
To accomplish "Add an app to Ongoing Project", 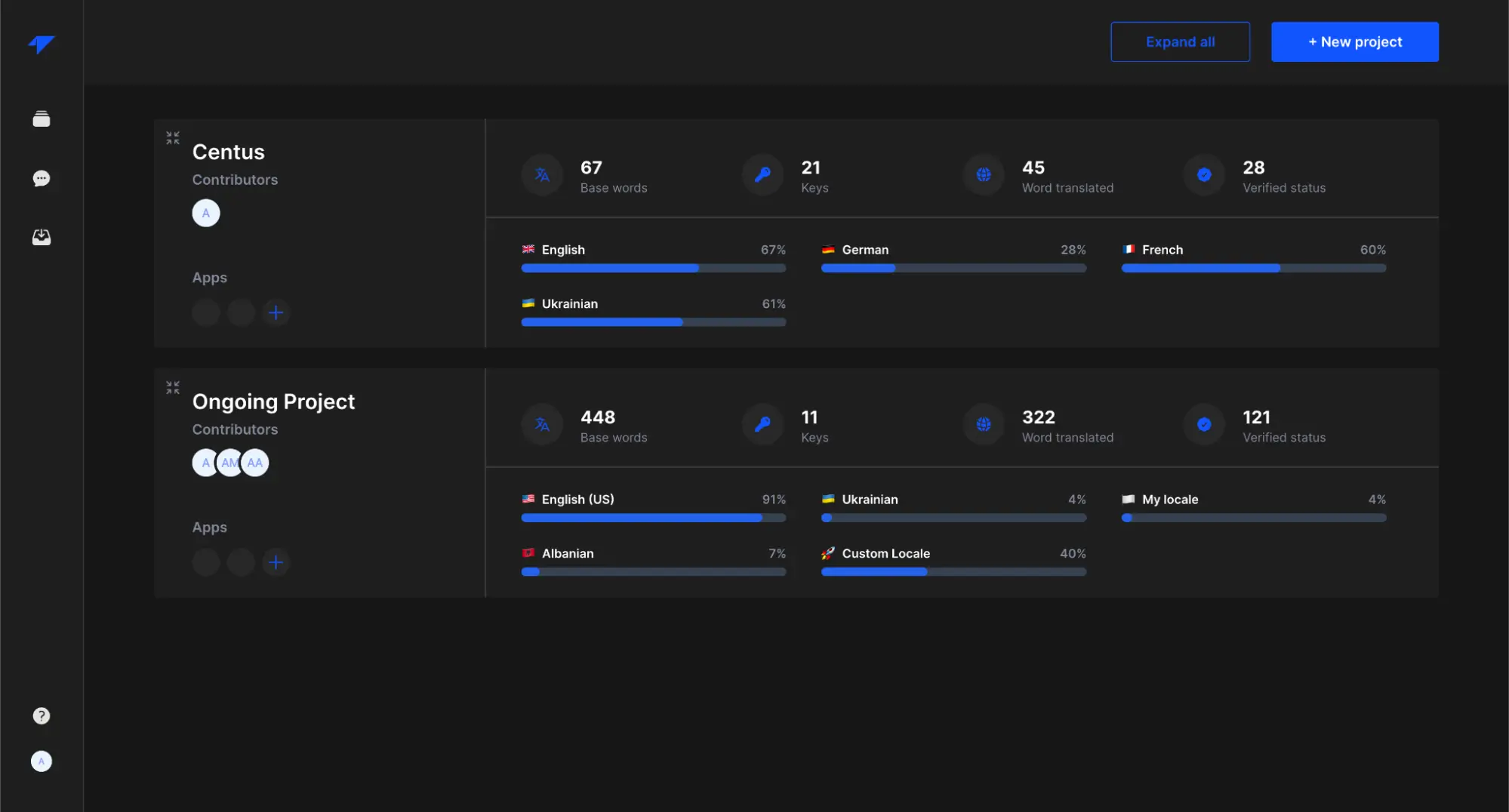I will (x=276, y=562).
